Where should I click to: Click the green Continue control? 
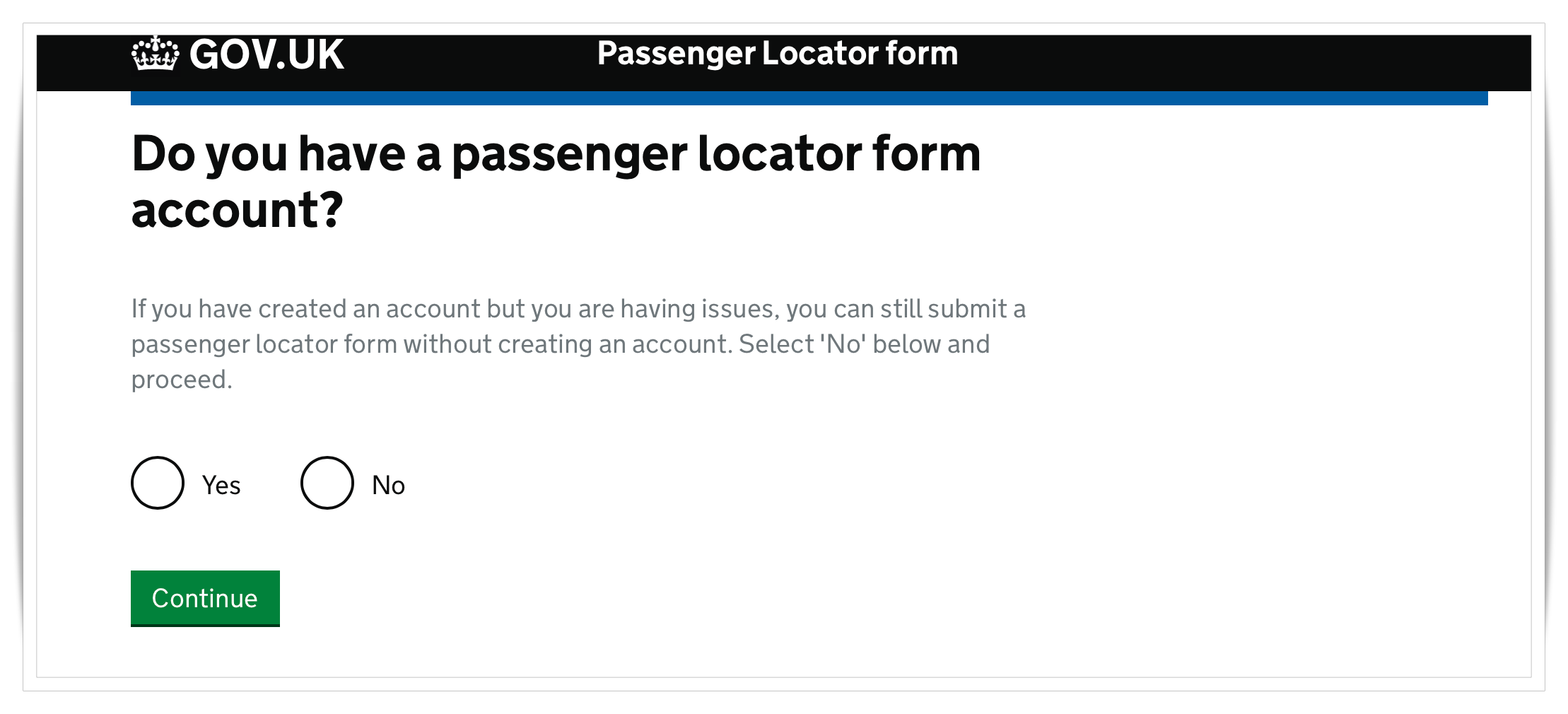pos(204,598)
